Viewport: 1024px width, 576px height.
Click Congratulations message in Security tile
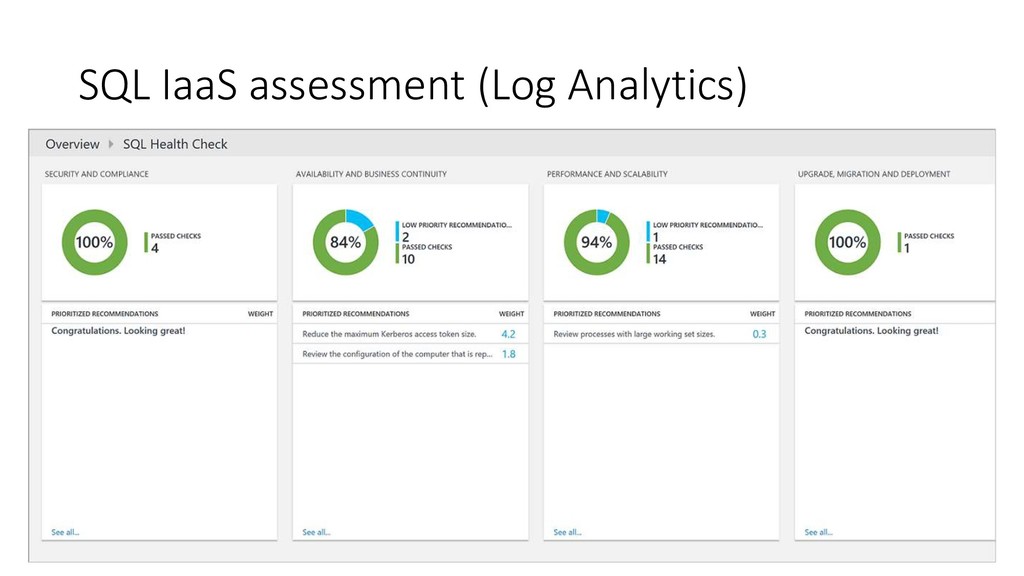(118, 330)
